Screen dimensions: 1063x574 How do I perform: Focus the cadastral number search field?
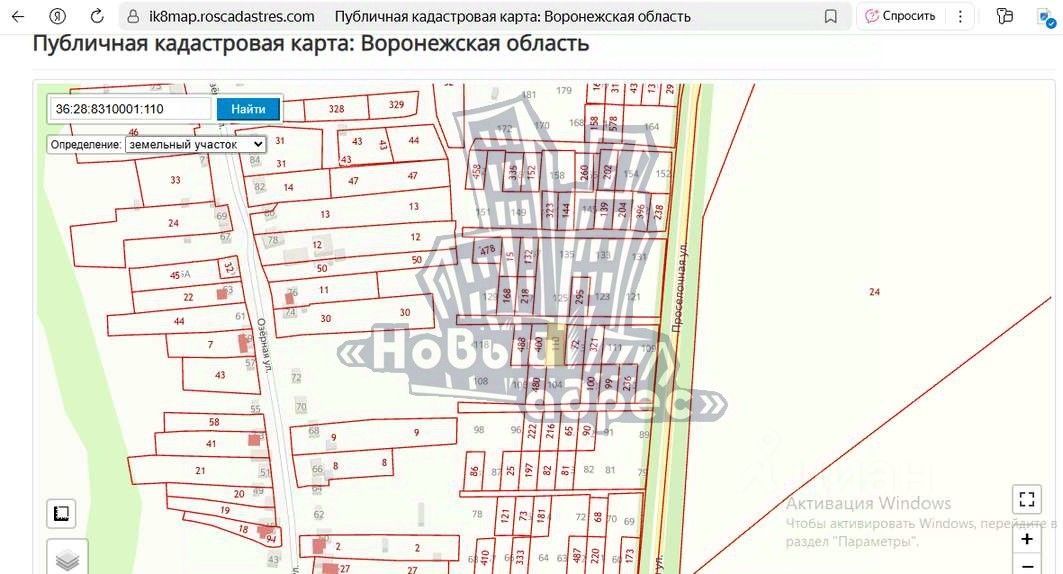click(130, 108)
